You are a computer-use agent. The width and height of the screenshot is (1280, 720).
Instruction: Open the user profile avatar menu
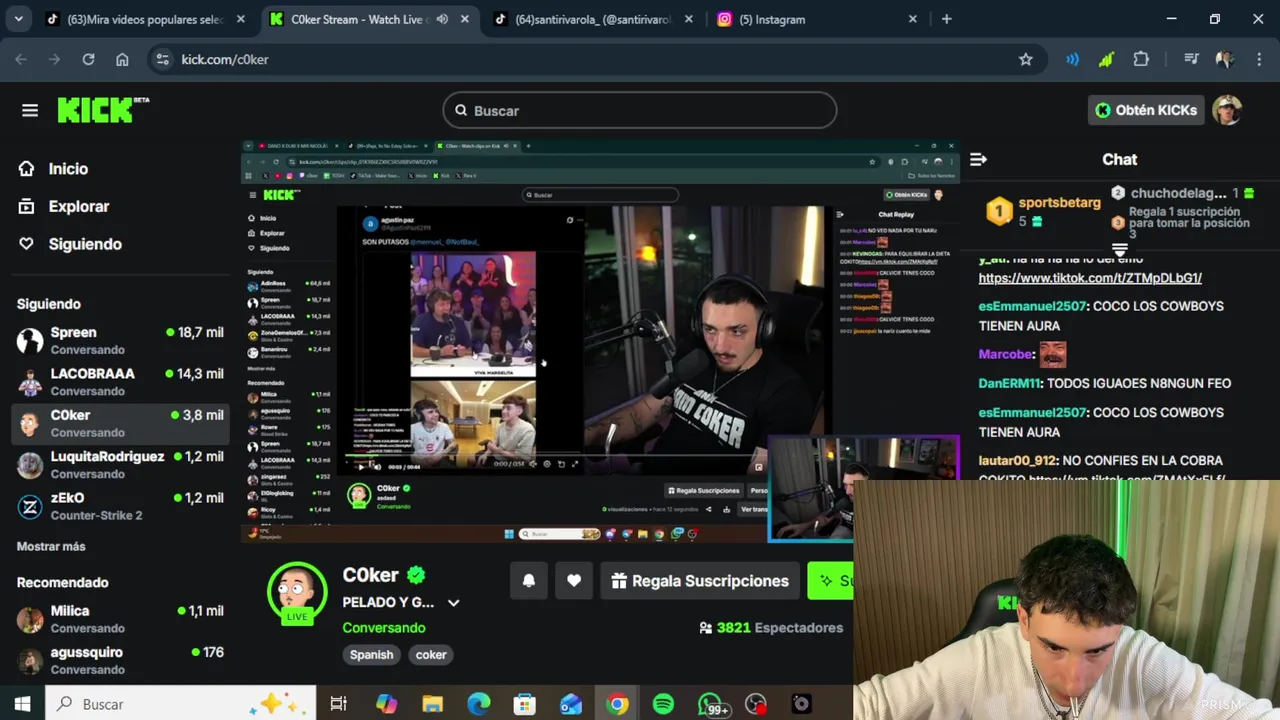tap(1227, 110)
